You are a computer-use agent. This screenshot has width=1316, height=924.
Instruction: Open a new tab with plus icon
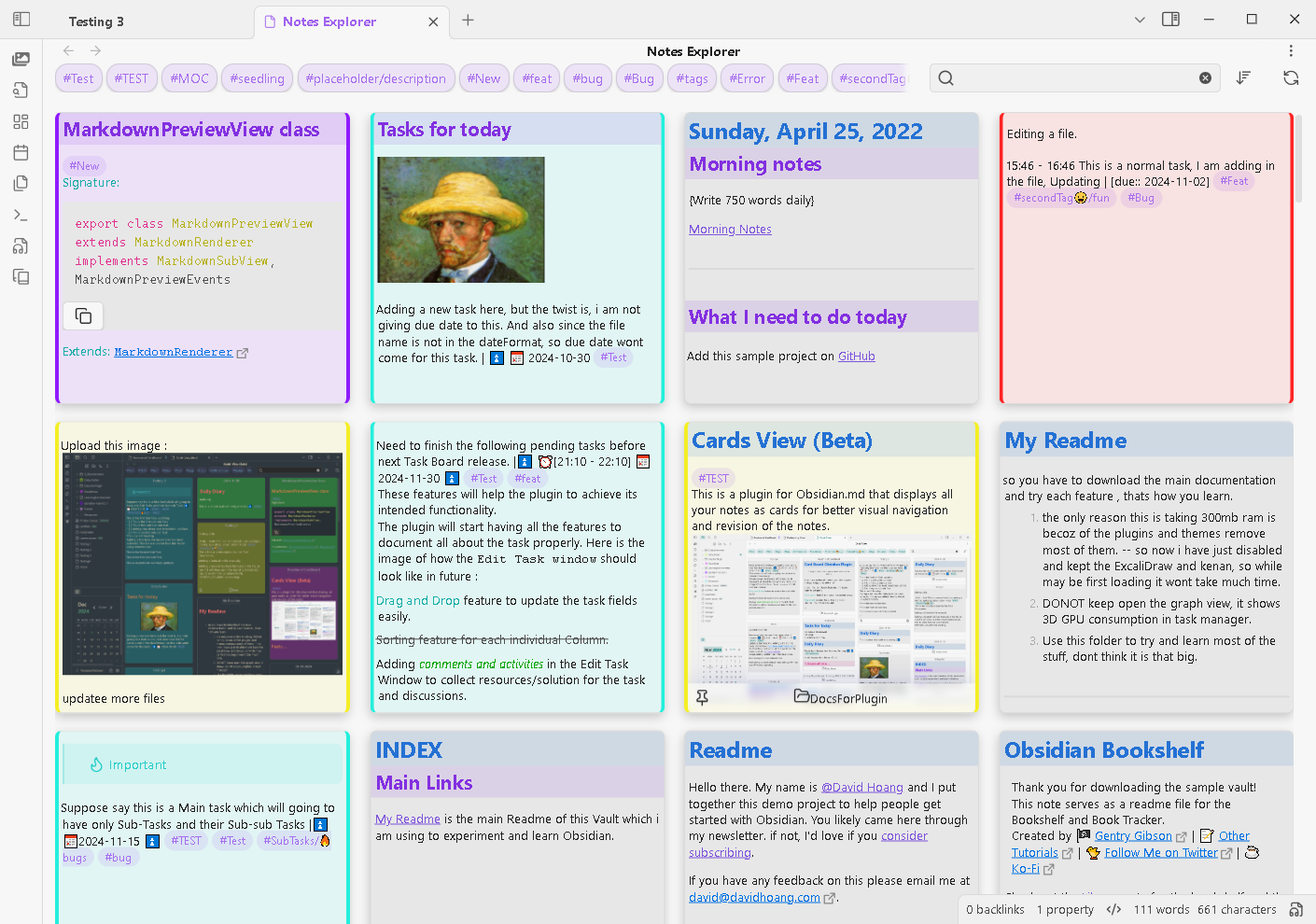[x=468, y=20]
